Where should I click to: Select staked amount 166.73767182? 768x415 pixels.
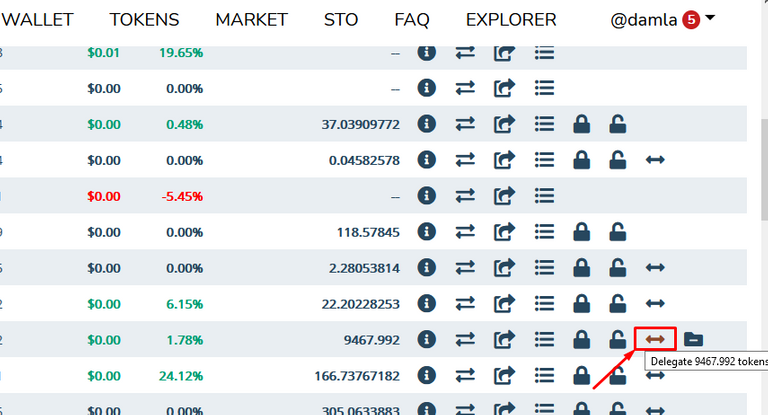[357, 376]
